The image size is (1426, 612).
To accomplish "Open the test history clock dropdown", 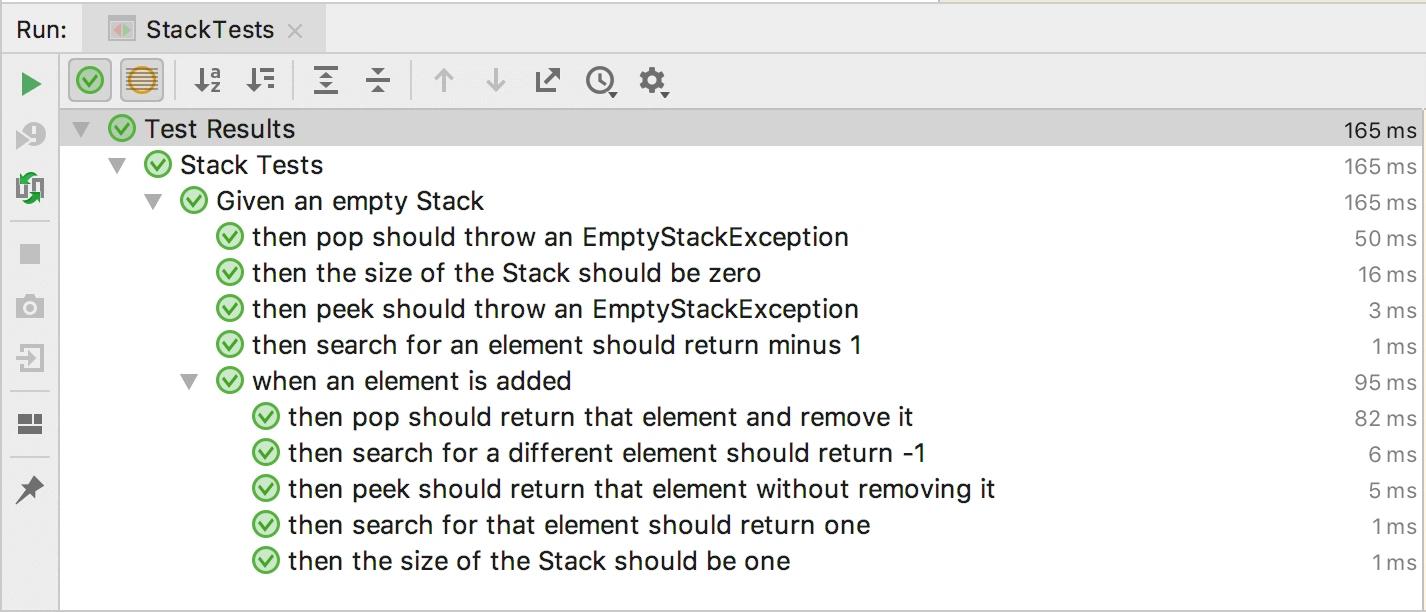I will tap(601, 81).
